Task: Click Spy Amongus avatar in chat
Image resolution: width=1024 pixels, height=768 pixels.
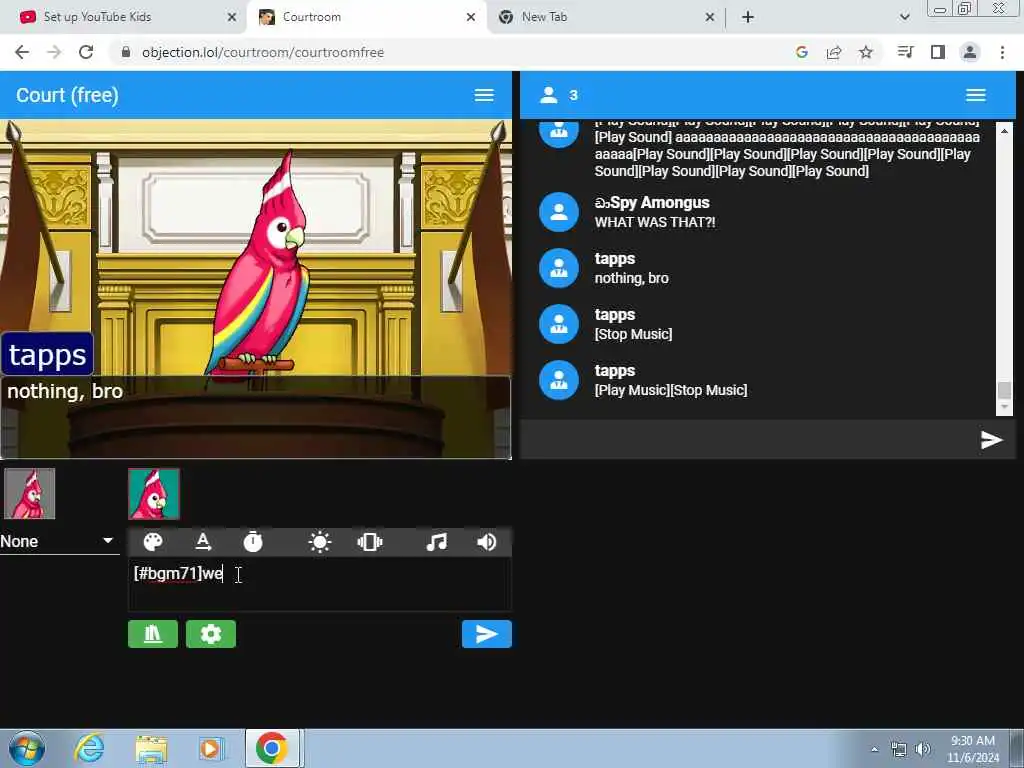Action: pos(558,212)
